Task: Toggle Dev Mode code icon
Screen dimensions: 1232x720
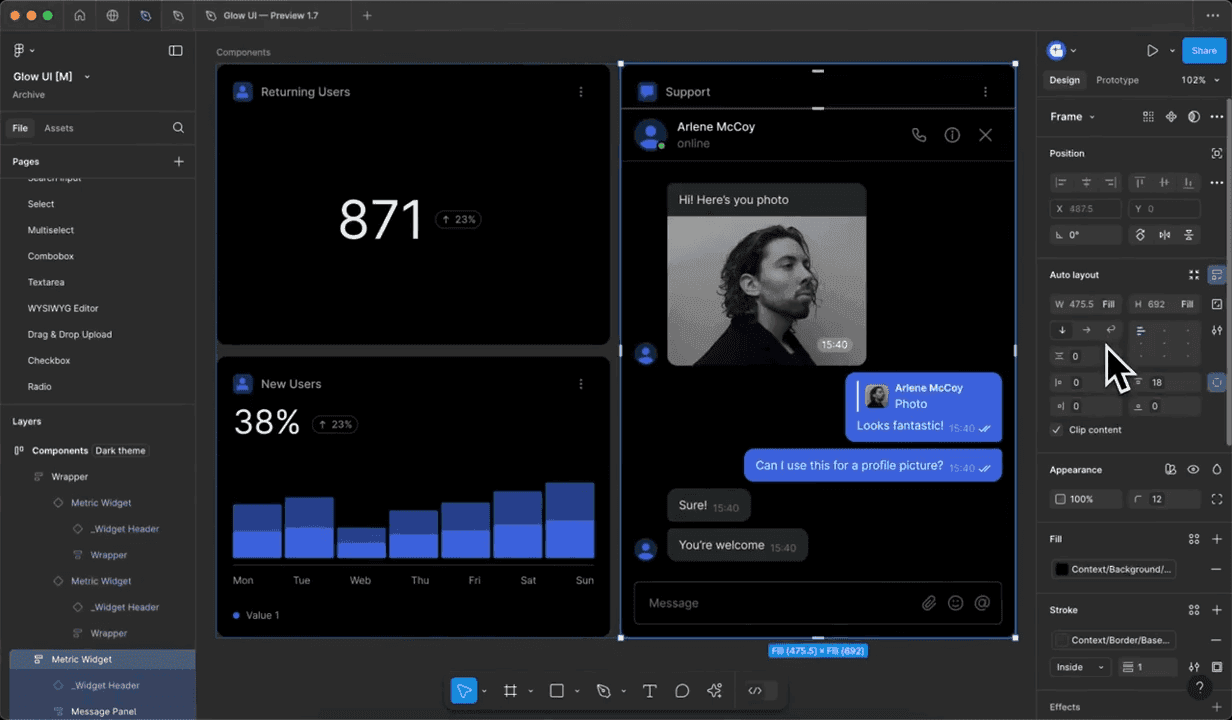Action: click(755, 691)
